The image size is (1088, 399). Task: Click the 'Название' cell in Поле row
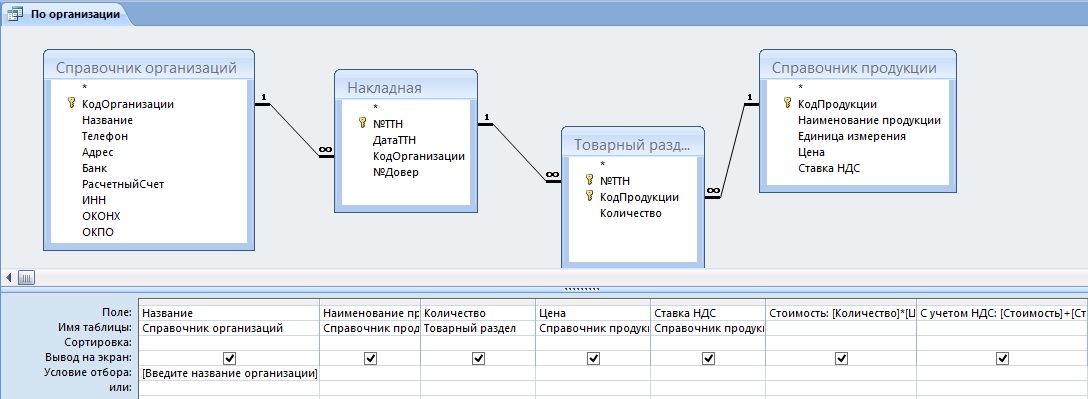point(230,314)
